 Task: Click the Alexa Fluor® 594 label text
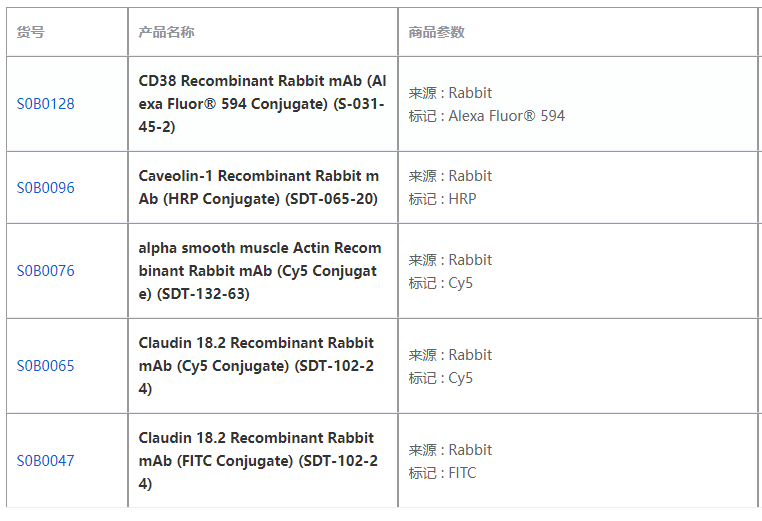[506, 116]
